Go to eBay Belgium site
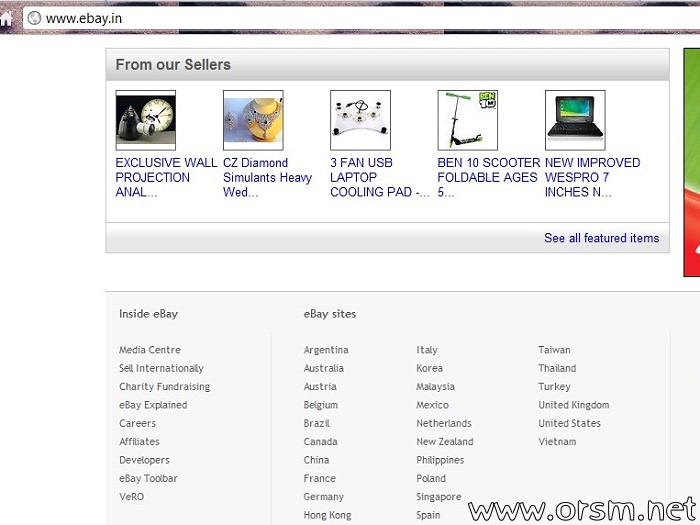 coord(321,405)
